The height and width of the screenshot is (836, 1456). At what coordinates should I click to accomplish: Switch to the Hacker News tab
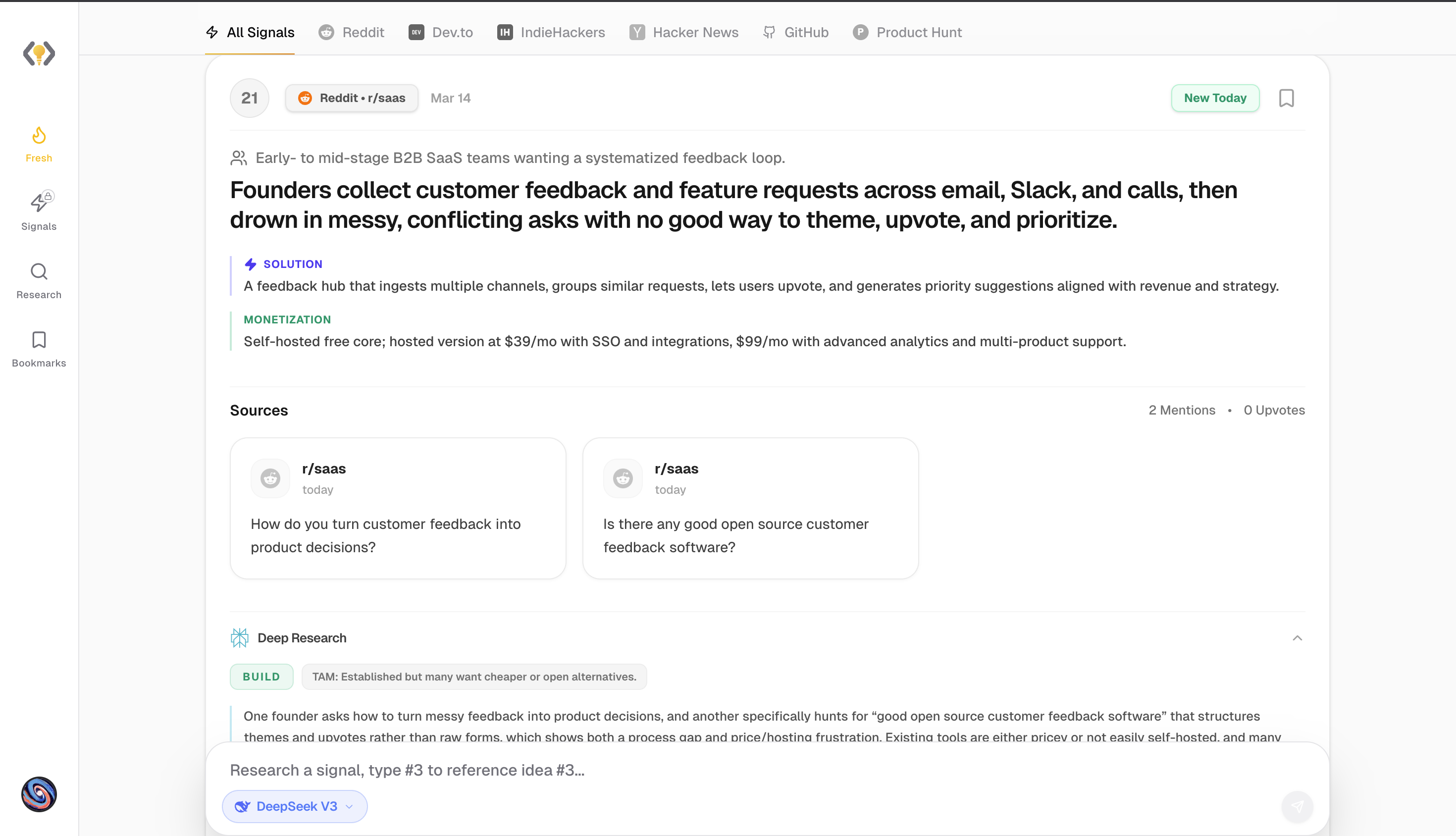click(x=684, y=32)
